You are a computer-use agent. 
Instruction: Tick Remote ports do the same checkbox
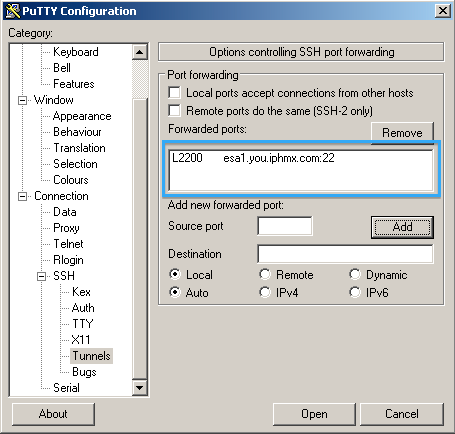tap(175, 111)
